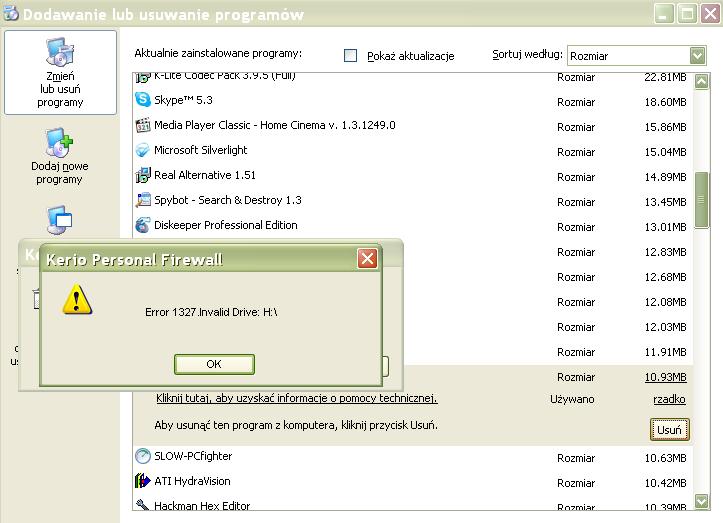Screen dimensions: 723x523
Task: Click the Spybot Search & Destroy icon
Action: click(x=143, y=200)
